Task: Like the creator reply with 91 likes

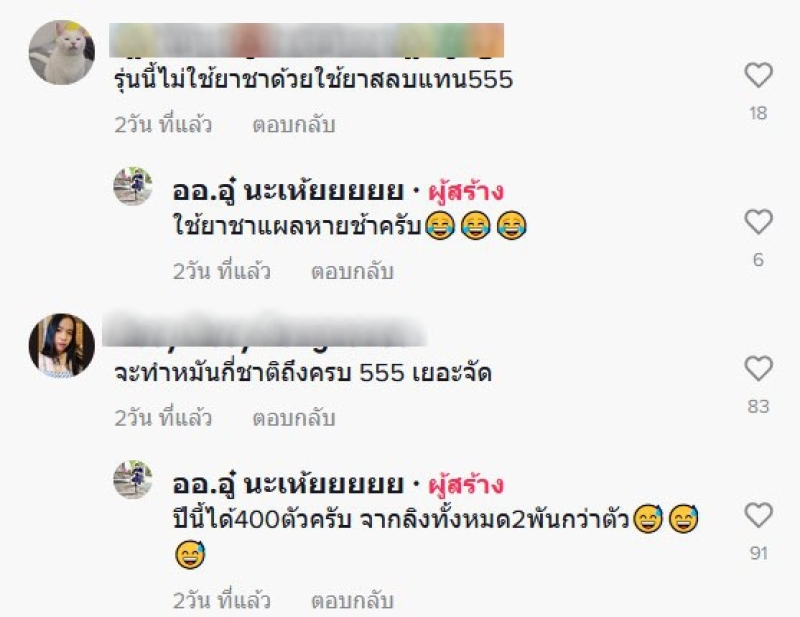Action: coord(758,515)
